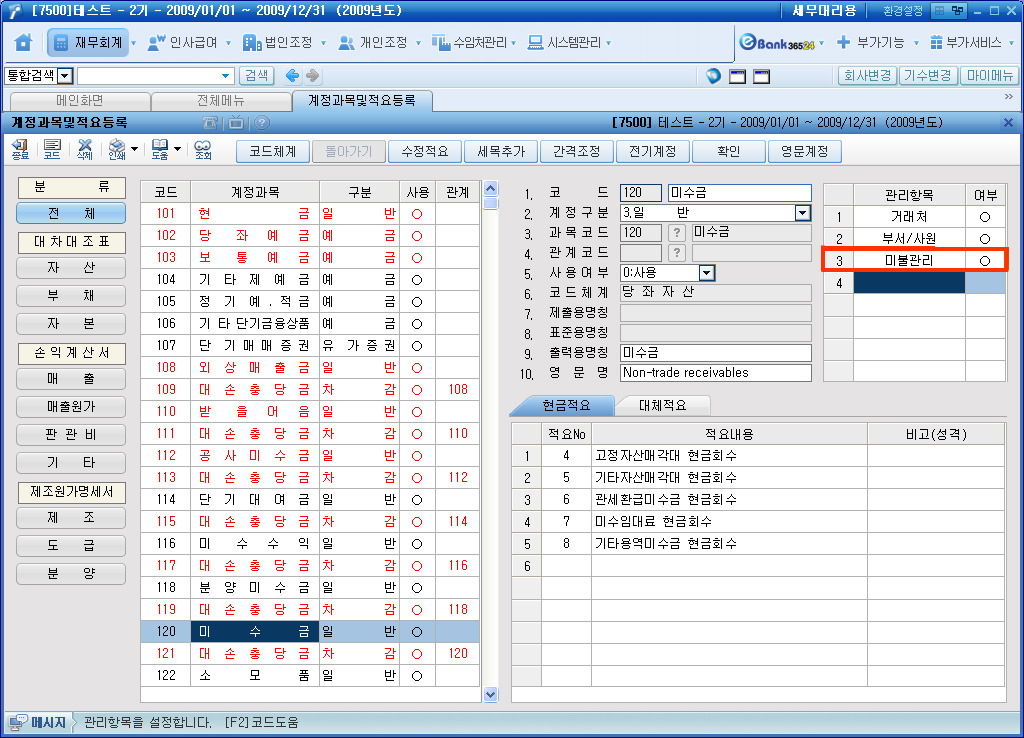Toggle the usage circle for account 122 소모품

[x=417, y=676]
